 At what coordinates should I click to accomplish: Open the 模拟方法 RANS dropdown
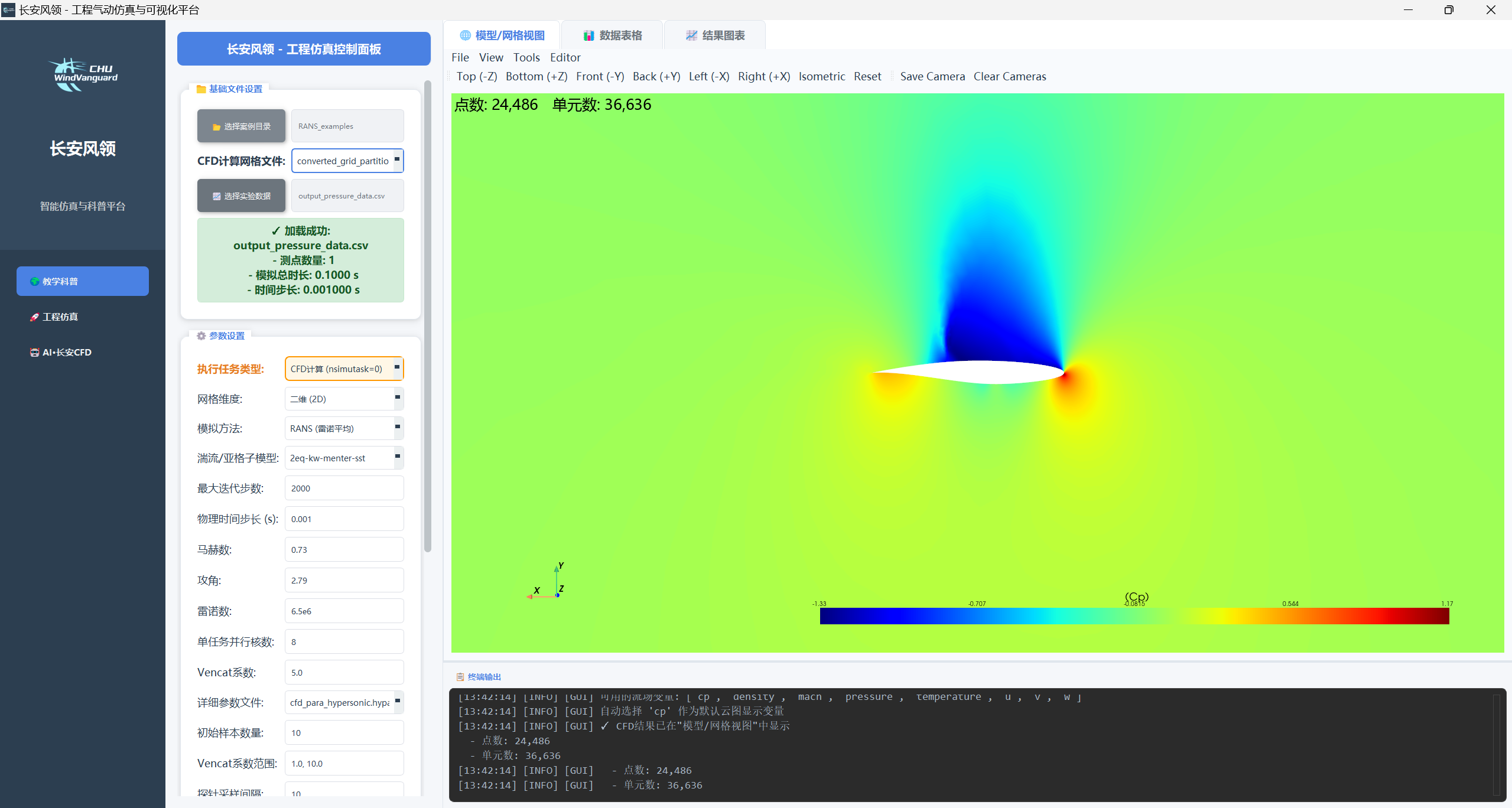(x=344, y=428)
